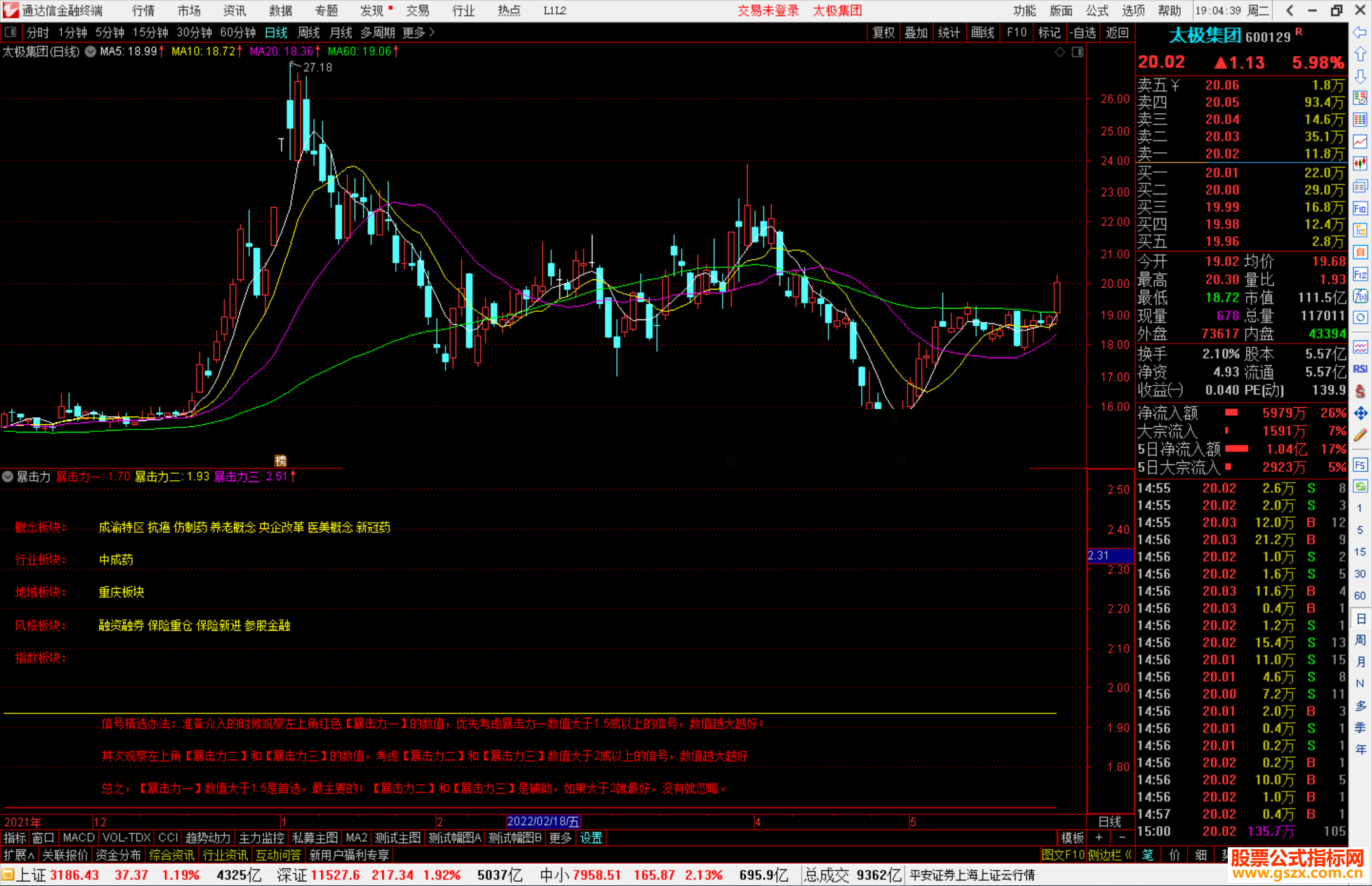Toggle the round icon beside 暴击力 indicator
Screen dimensions: 1372x886
click(x=8, y=476)
